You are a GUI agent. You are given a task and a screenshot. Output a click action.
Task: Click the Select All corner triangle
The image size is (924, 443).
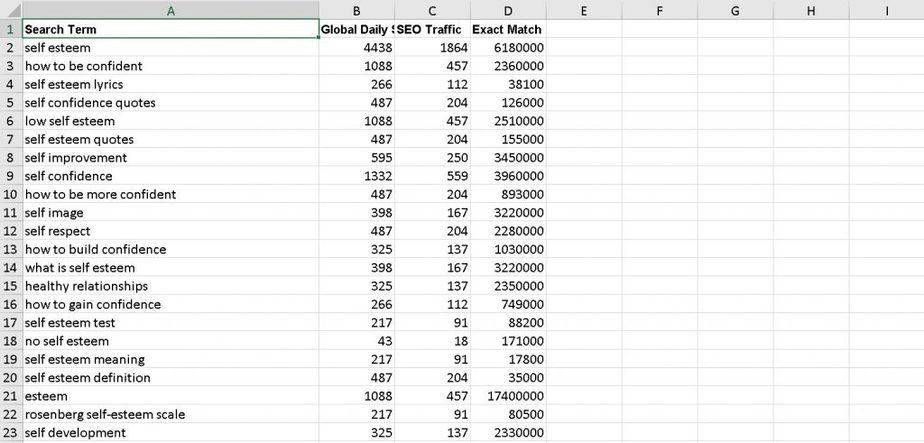tap(10, 10)
